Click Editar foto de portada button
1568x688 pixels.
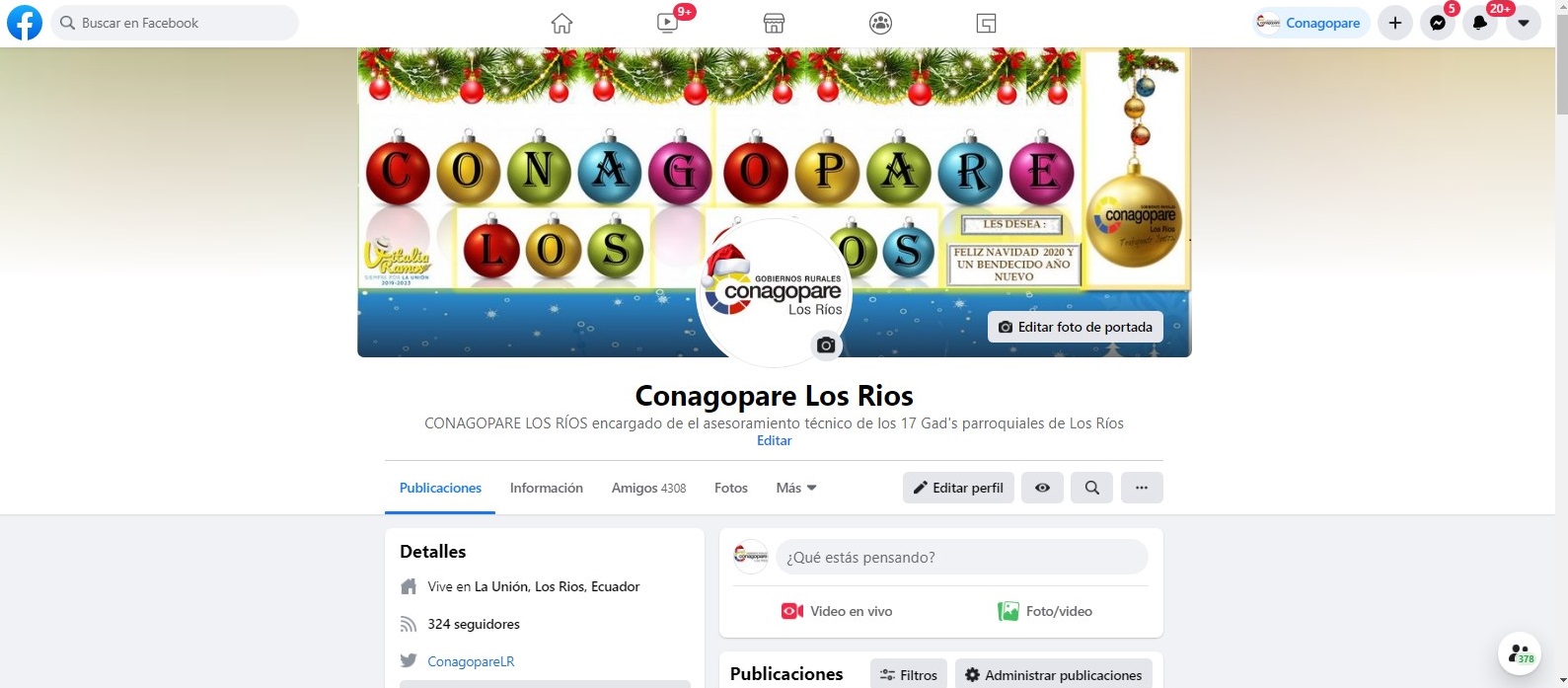[x=1076, y=327]
